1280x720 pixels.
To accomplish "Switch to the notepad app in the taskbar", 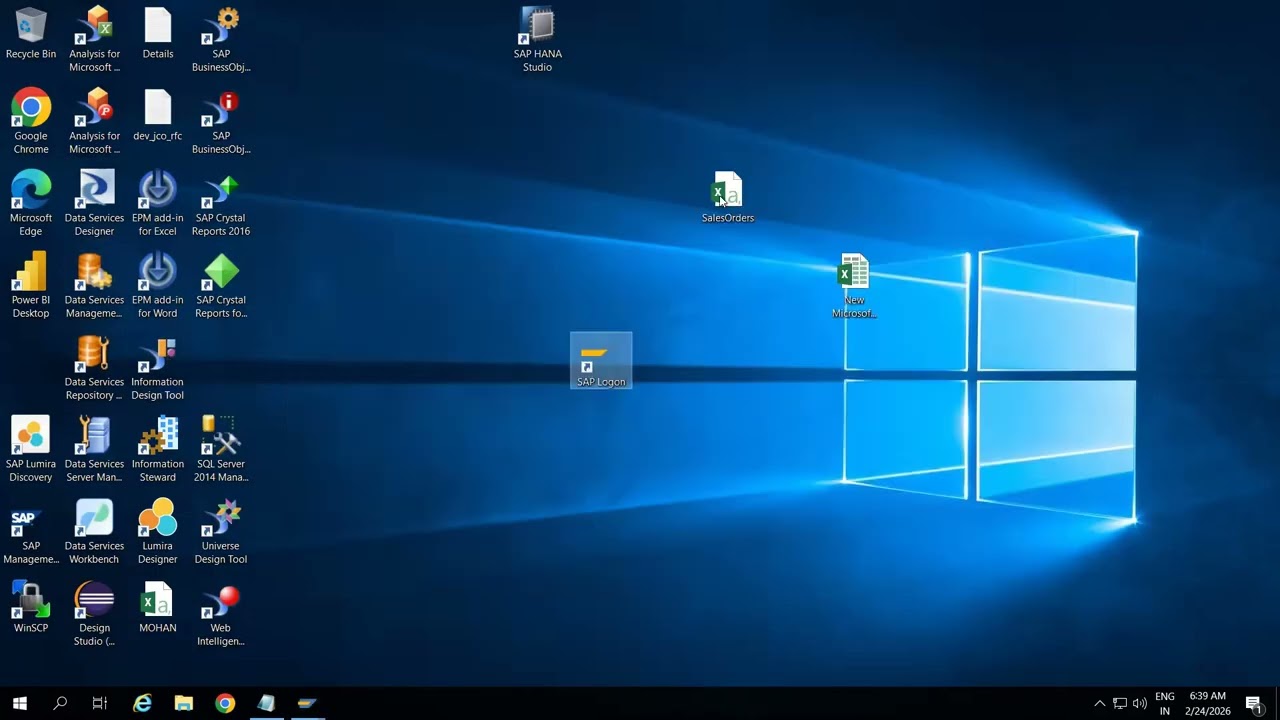I will [266, 703].
